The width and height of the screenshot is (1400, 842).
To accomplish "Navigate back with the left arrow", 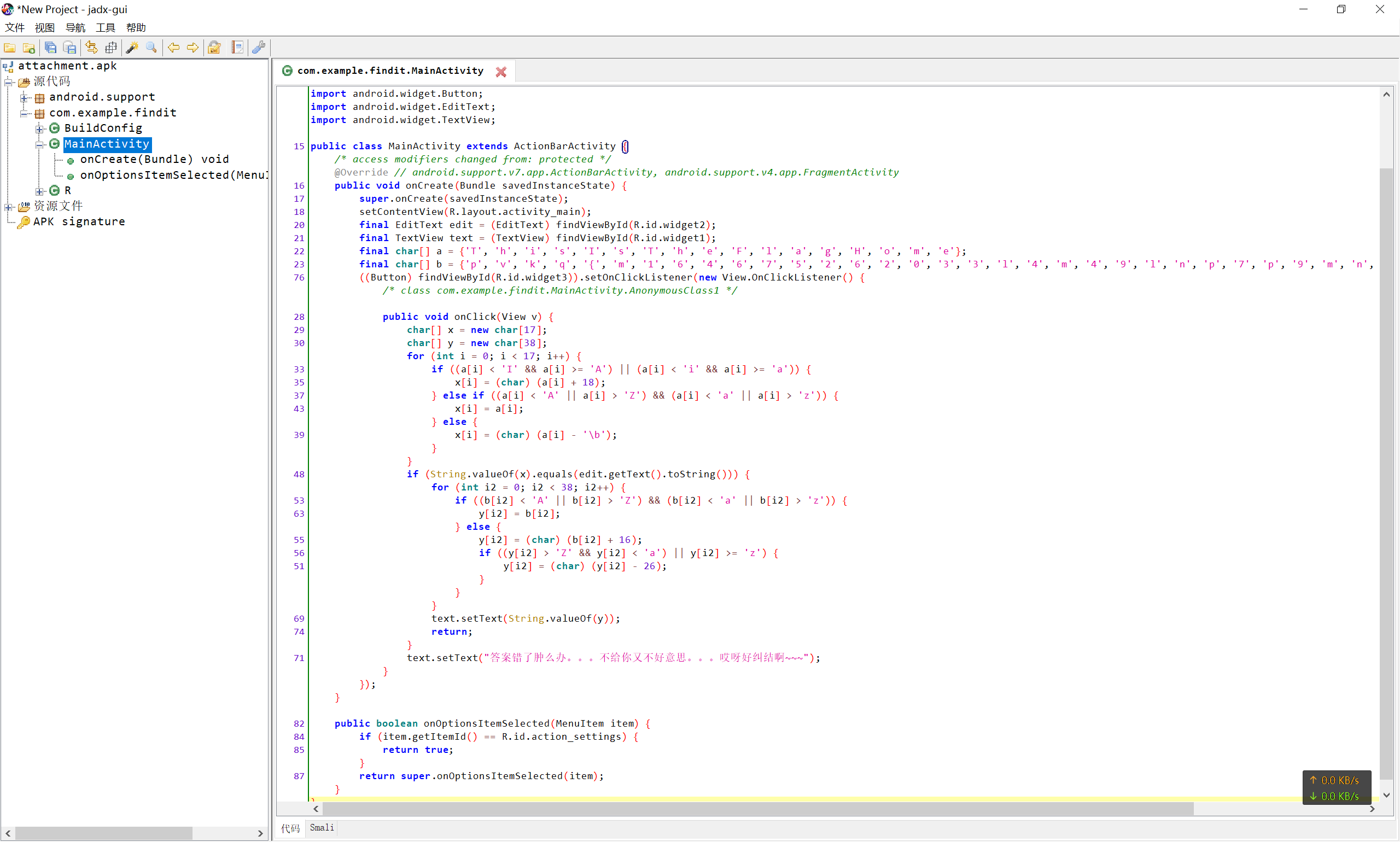I will [174, 48].
